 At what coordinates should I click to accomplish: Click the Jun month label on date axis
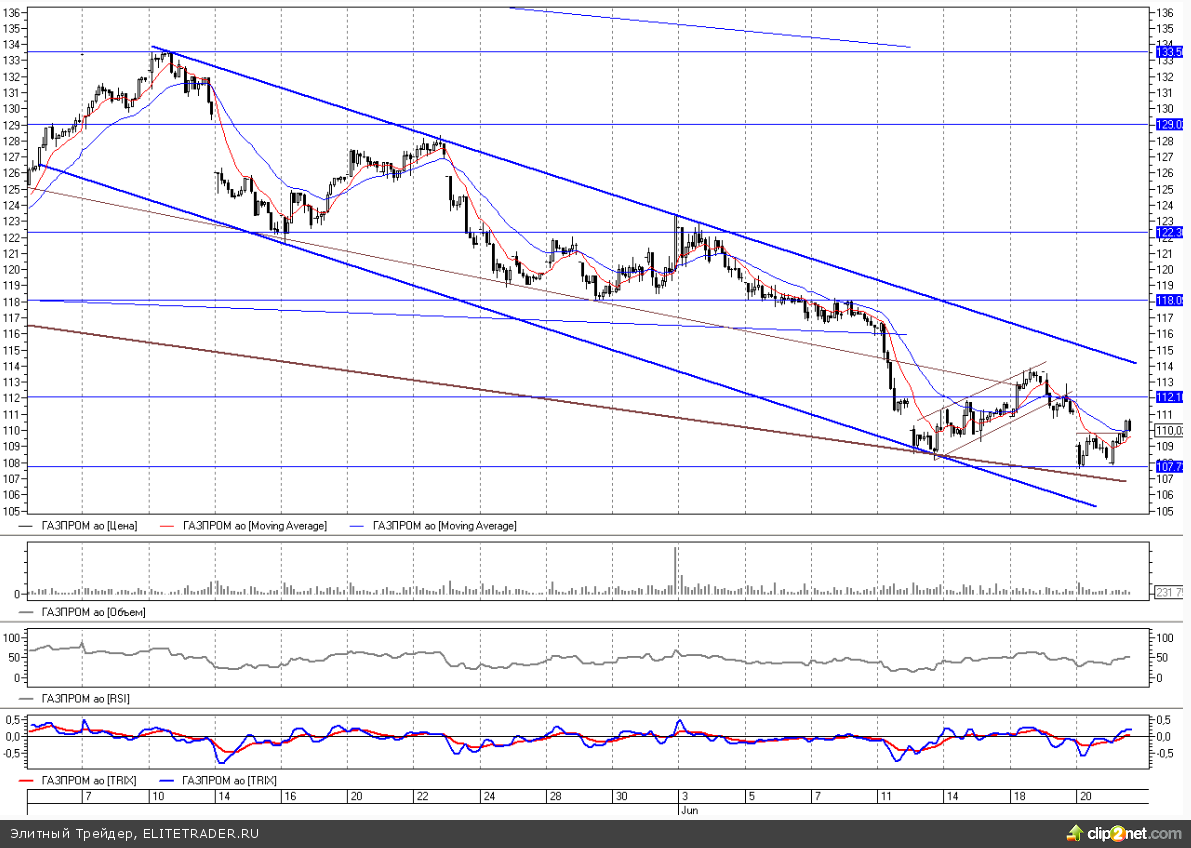point(689,810)
